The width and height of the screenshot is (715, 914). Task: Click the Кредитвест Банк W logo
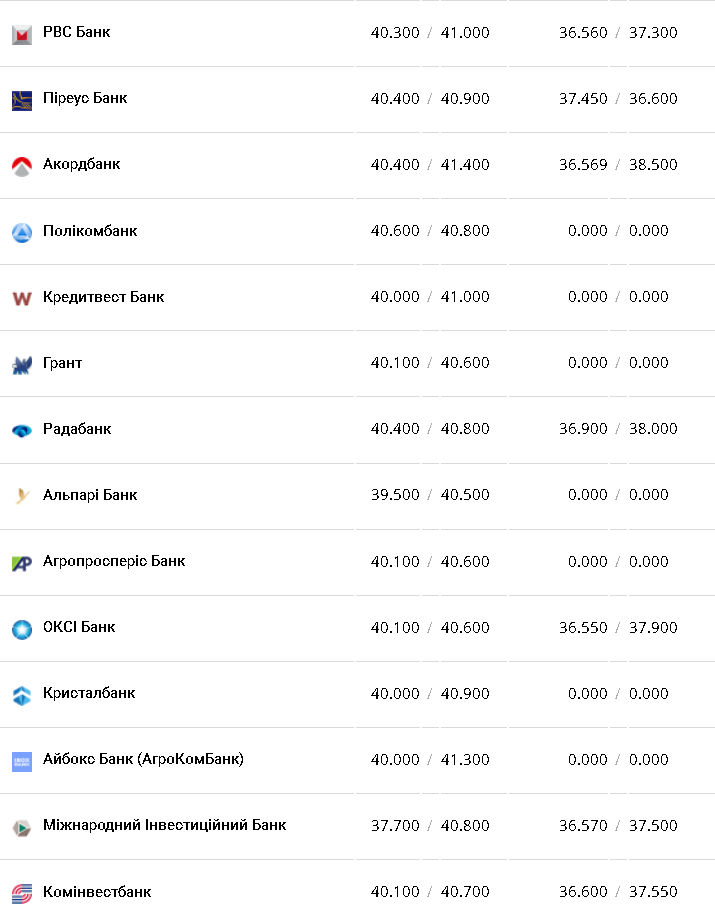[x=22, y=298]
